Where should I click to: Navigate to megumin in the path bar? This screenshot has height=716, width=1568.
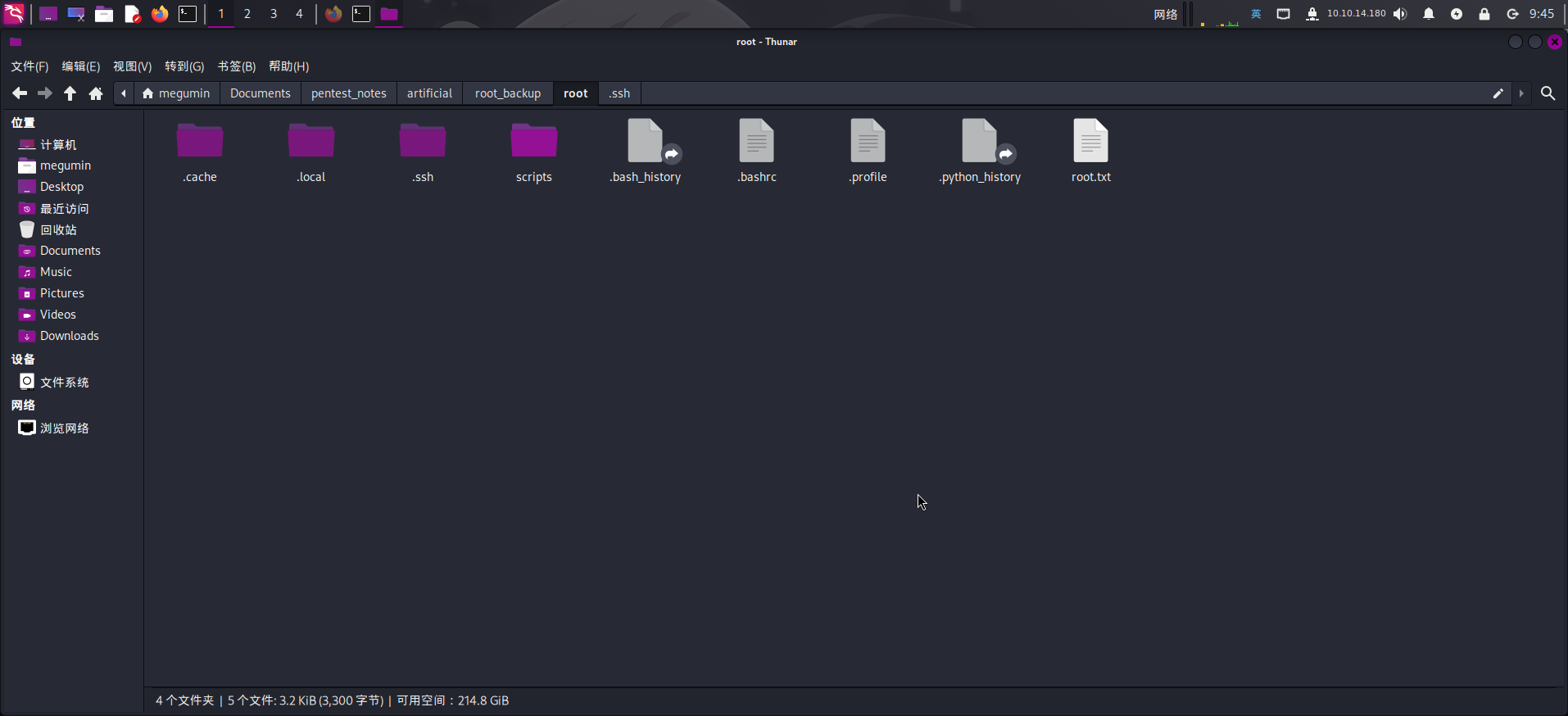click(176, 93)
